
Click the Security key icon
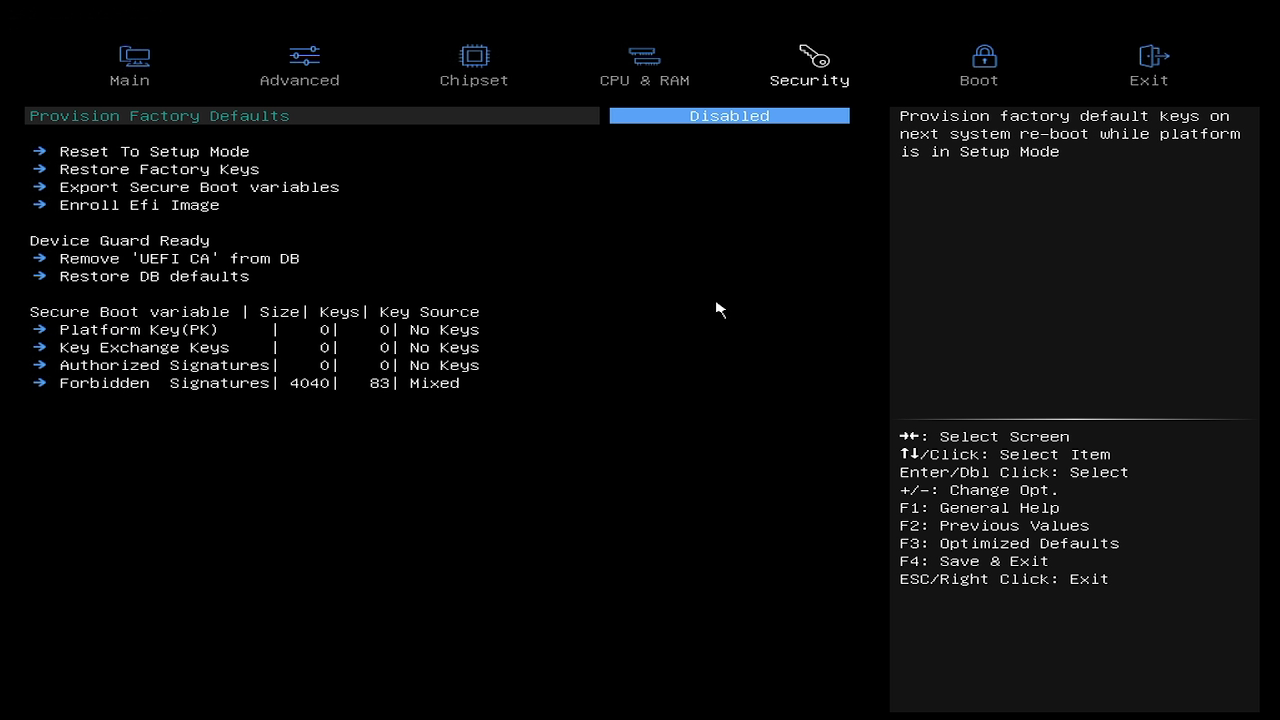coord(814,56)
